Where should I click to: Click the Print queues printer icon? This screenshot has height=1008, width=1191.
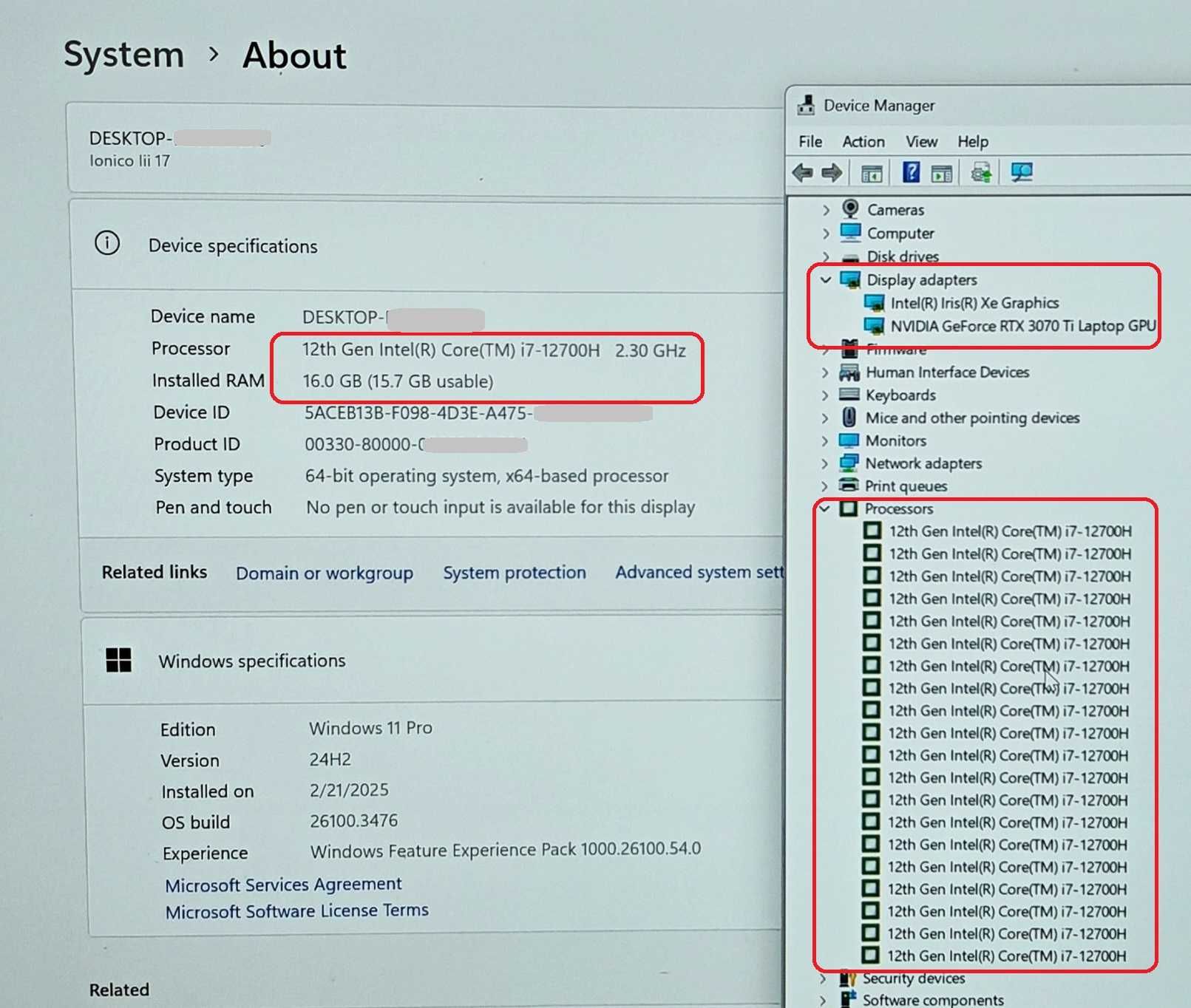(x=849, y=486)
